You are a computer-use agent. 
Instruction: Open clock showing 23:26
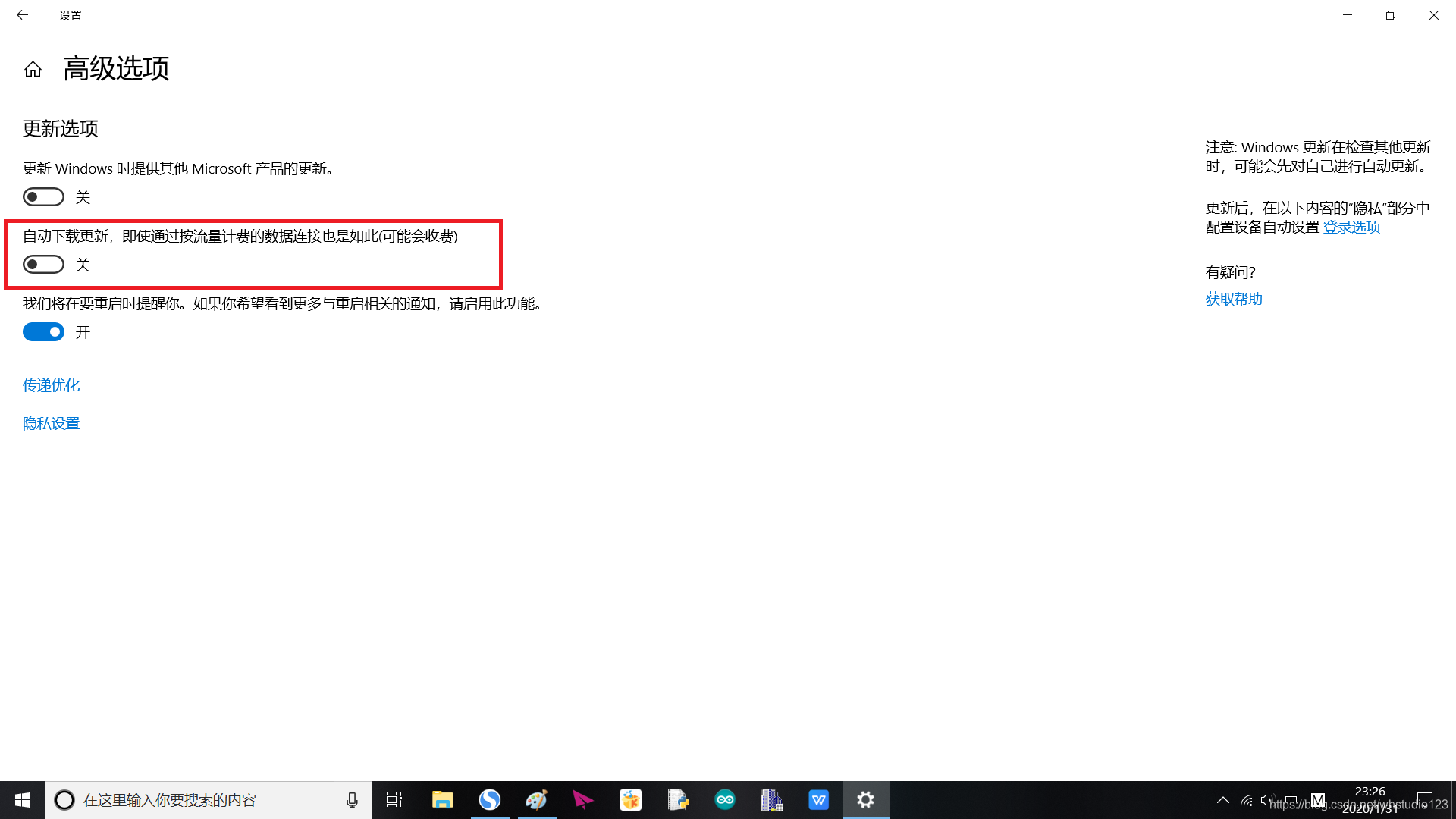(1370, 800)
